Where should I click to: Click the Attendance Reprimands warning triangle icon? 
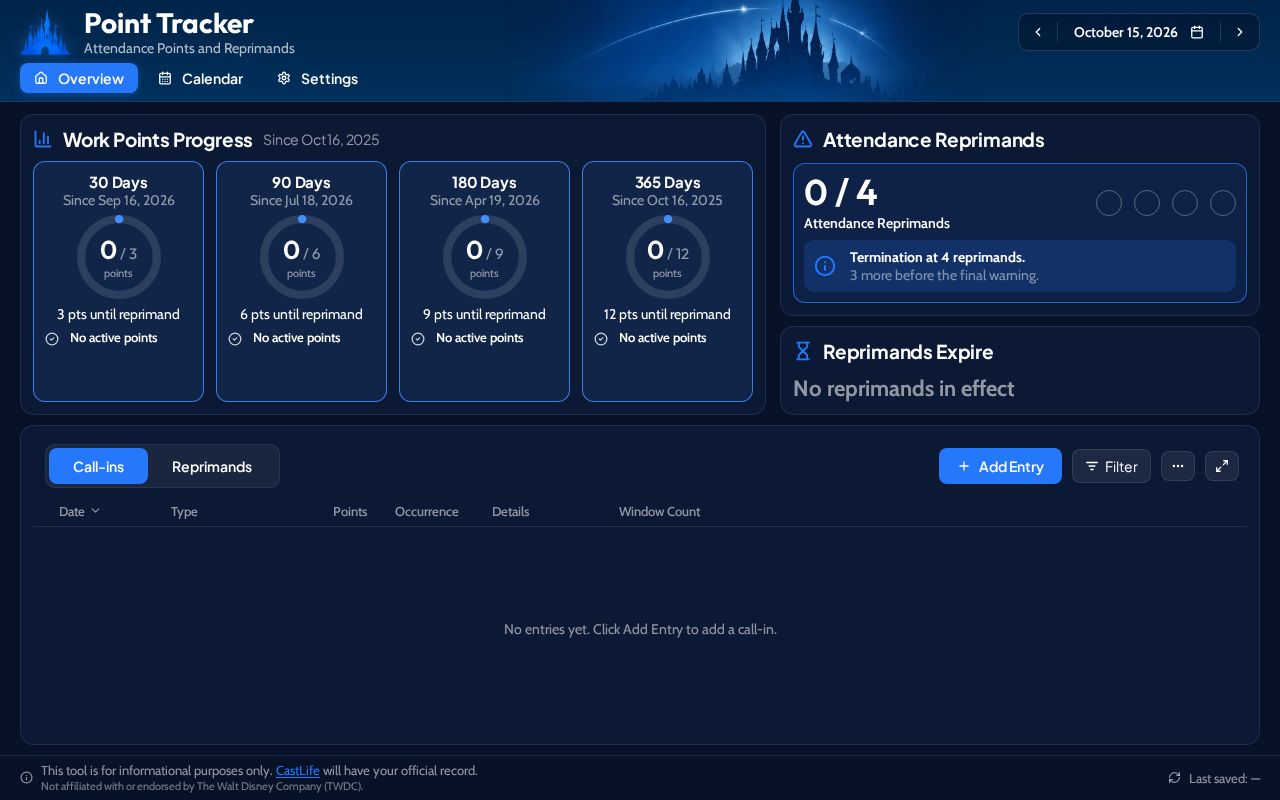pos(802,139)
